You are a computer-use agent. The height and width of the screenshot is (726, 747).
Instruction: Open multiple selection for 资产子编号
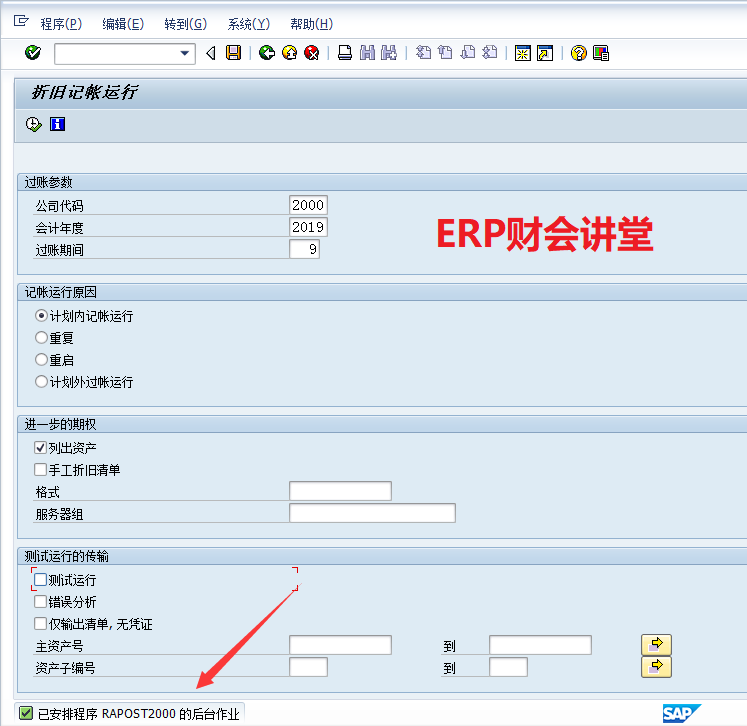[656, 666]
